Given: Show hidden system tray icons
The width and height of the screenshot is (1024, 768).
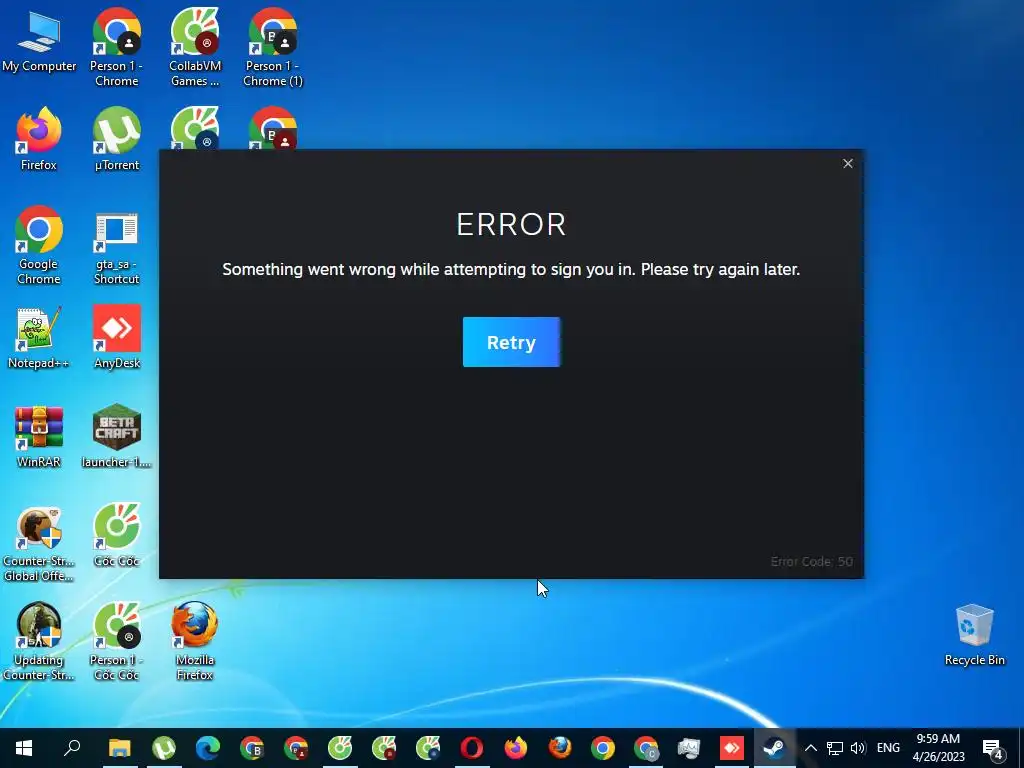Looking at the screenshot, I should point(810,748).
